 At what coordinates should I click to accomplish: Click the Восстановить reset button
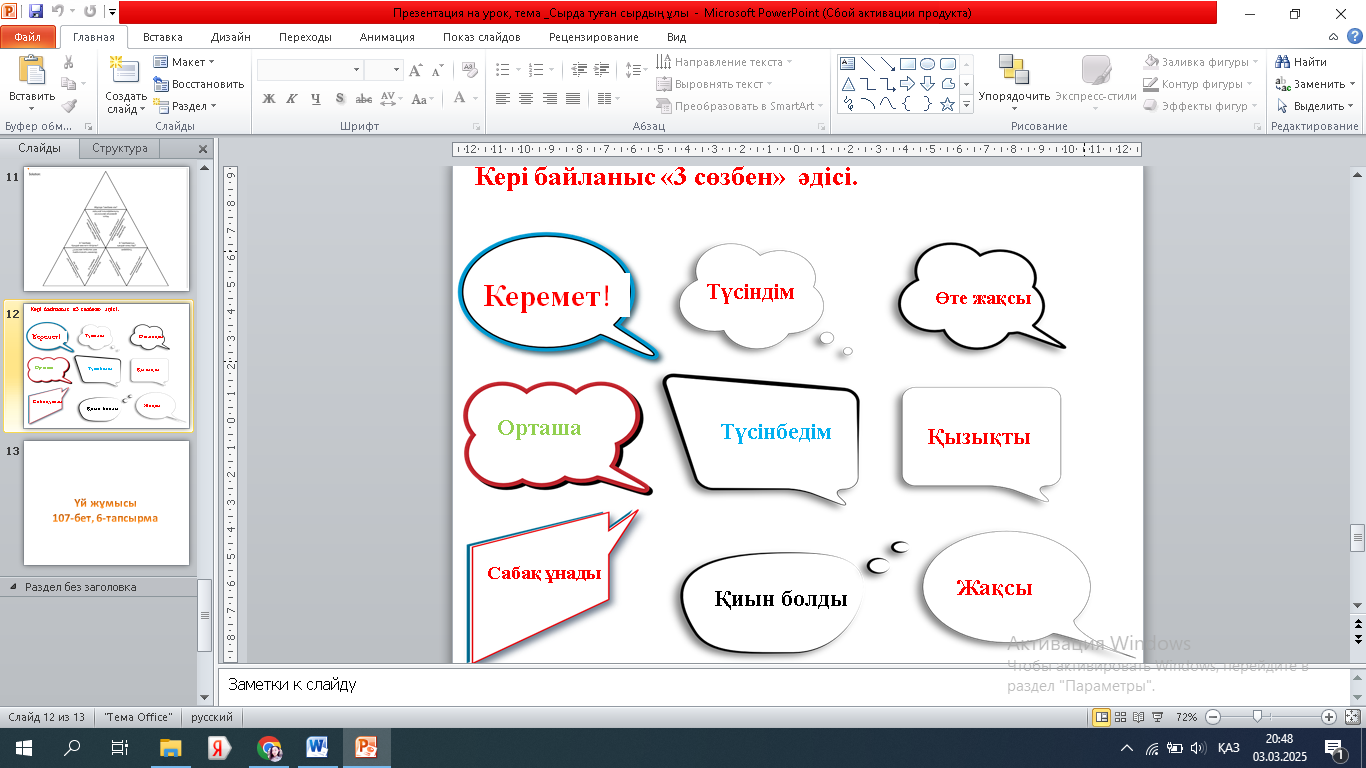pyautogui.click(x=199, y=84)
